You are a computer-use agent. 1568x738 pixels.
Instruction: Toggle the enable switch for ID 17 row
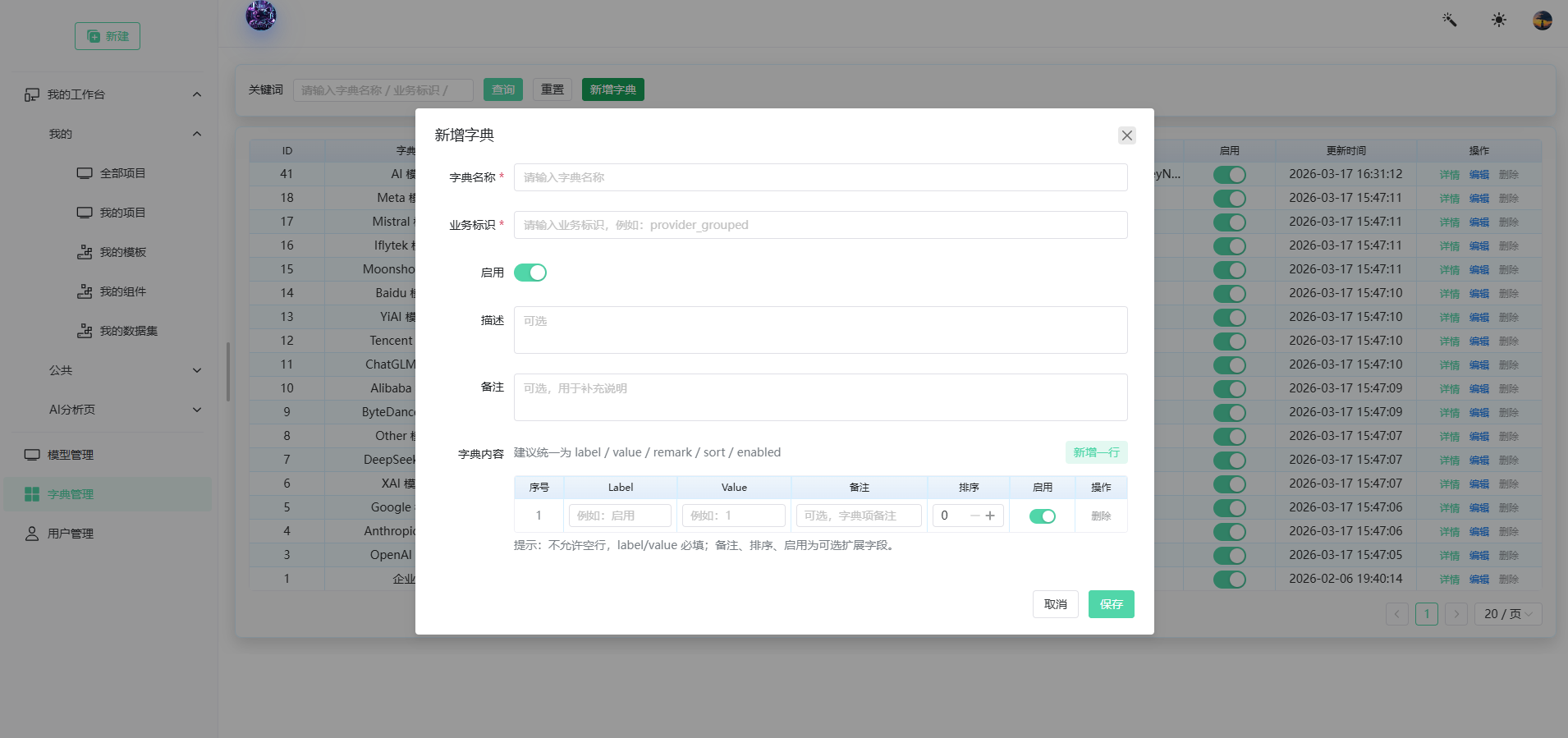1230,222
